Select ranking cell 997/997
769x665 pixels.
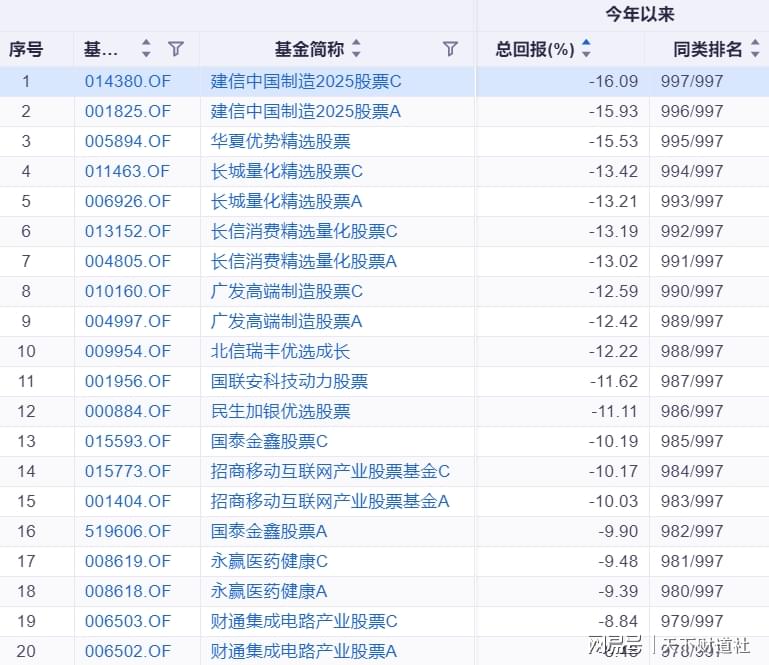692,81
